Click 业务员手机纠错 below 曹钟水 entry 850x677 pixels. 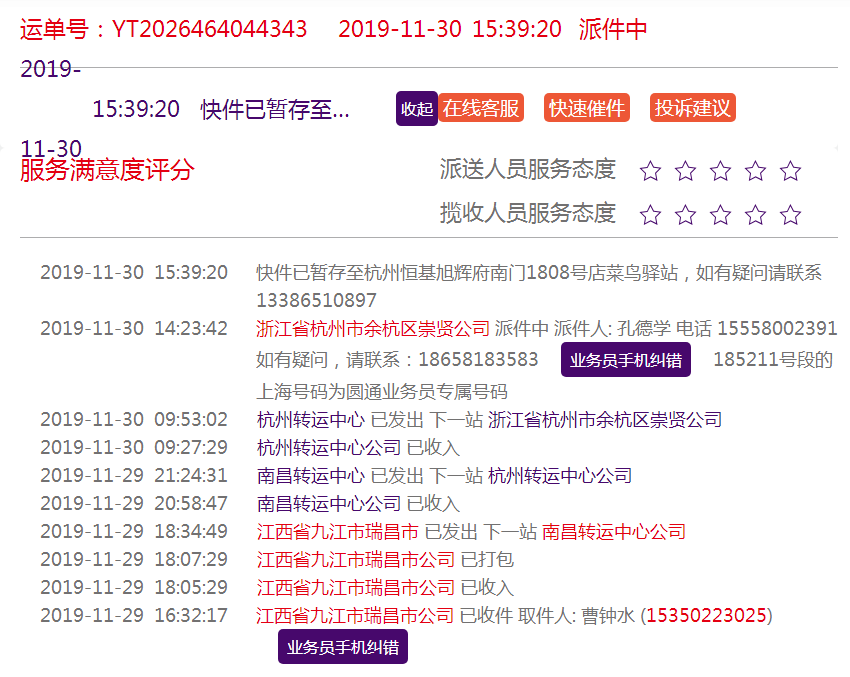[x=343, y=647]
